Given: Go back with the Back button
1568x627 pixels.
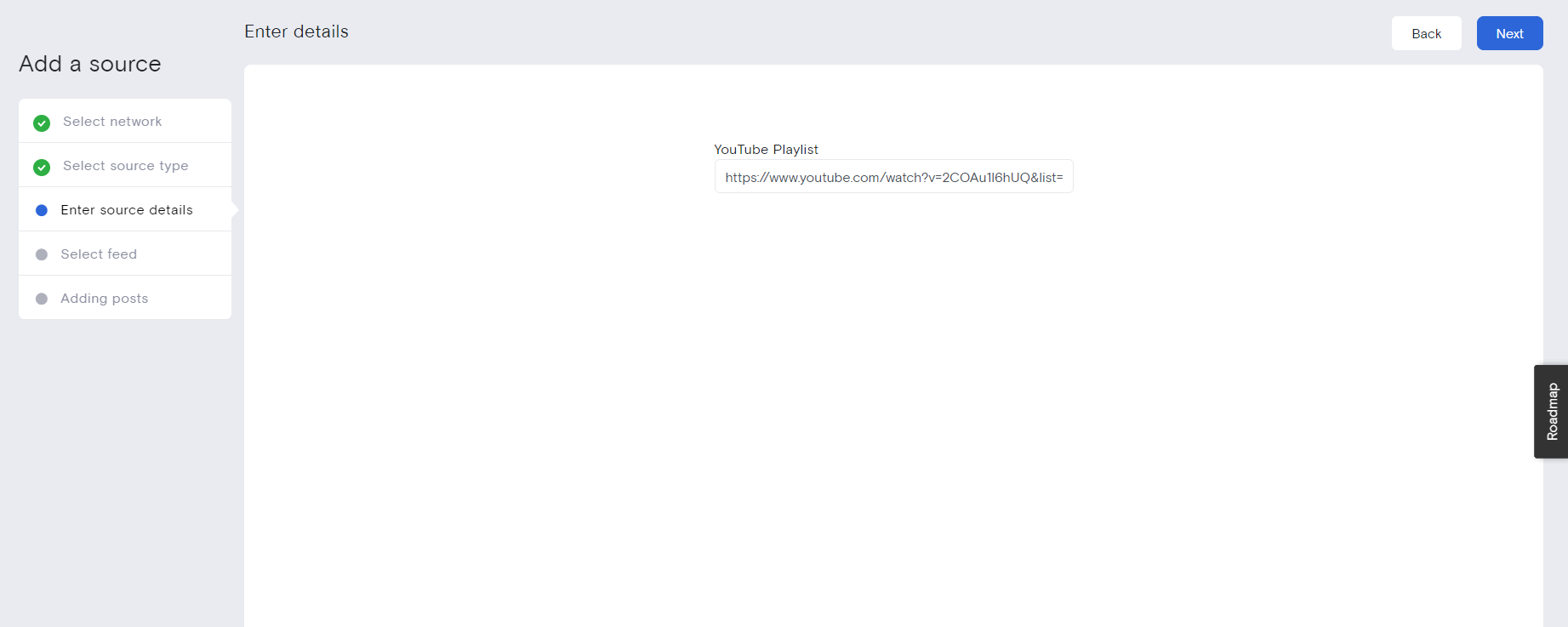Looking at the screenshot, I should [x=1426, y=33].
